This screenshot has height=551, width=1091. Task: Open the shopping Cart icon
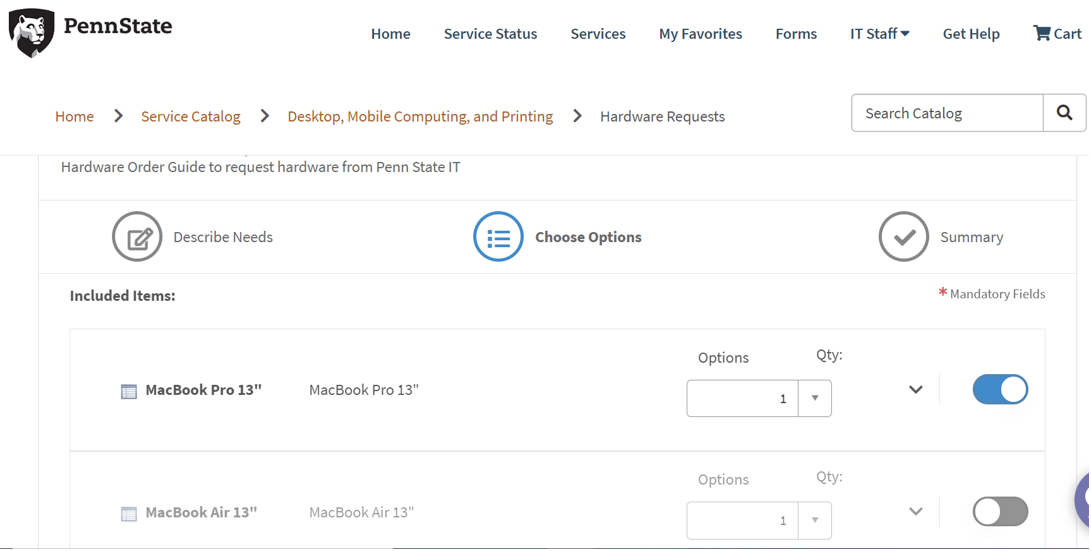(x=1042, y=33)
